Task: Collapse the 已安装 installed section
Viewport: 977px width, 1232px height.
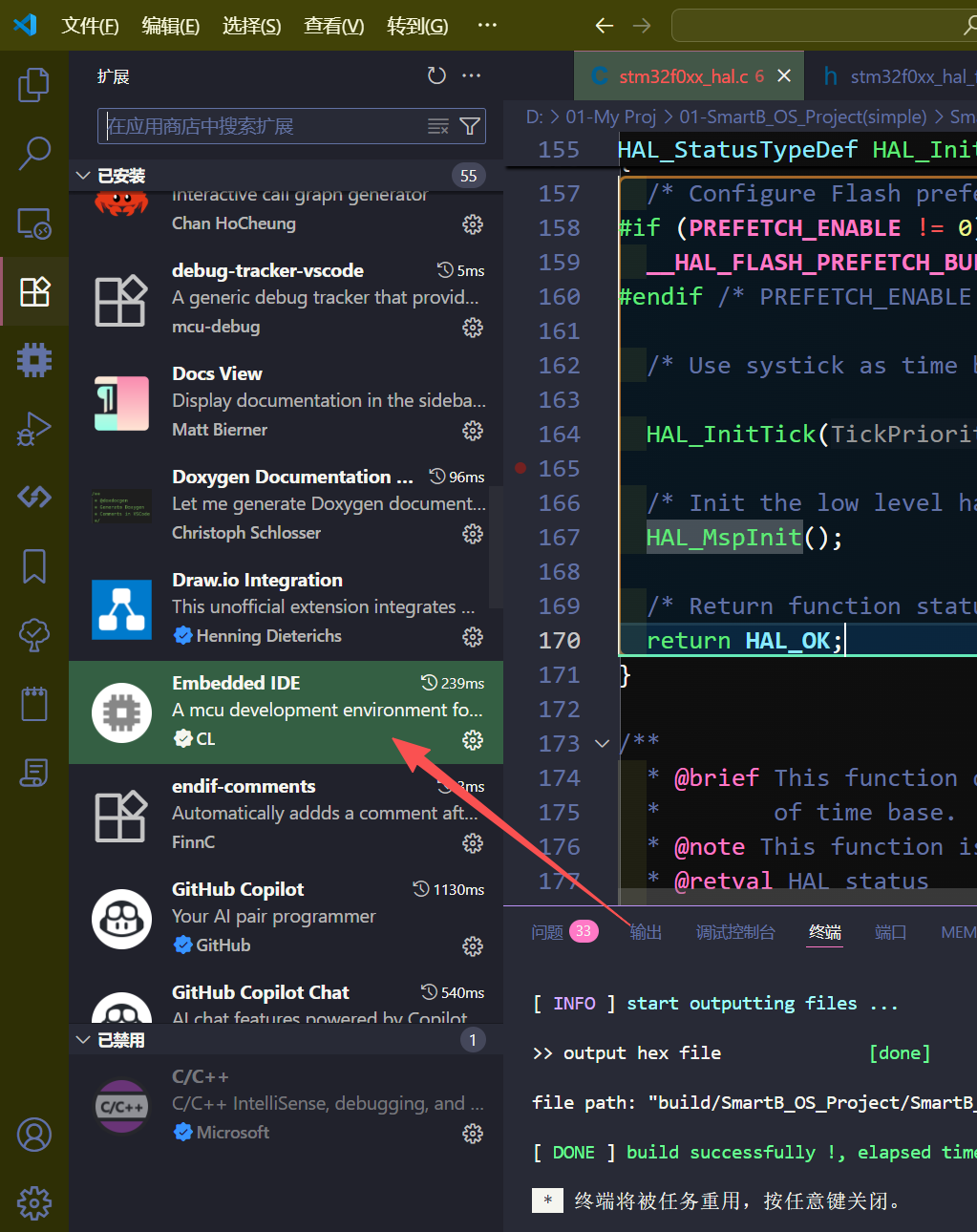Action: pyautogui.click(x=82, y=176)
